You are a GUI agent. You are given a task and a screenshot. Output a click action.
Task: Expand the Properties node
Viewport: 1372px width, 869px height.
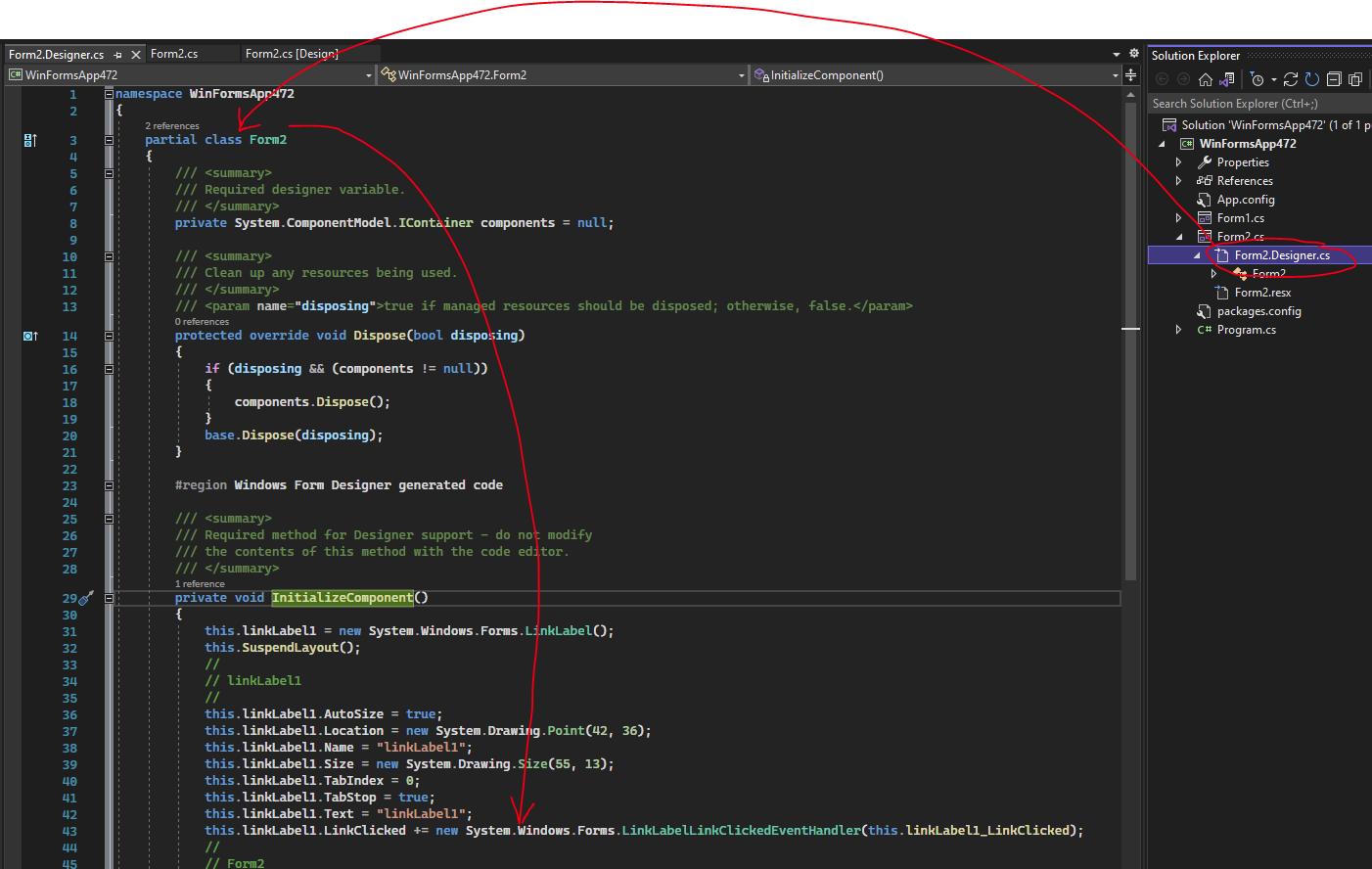coord(1178,162)
